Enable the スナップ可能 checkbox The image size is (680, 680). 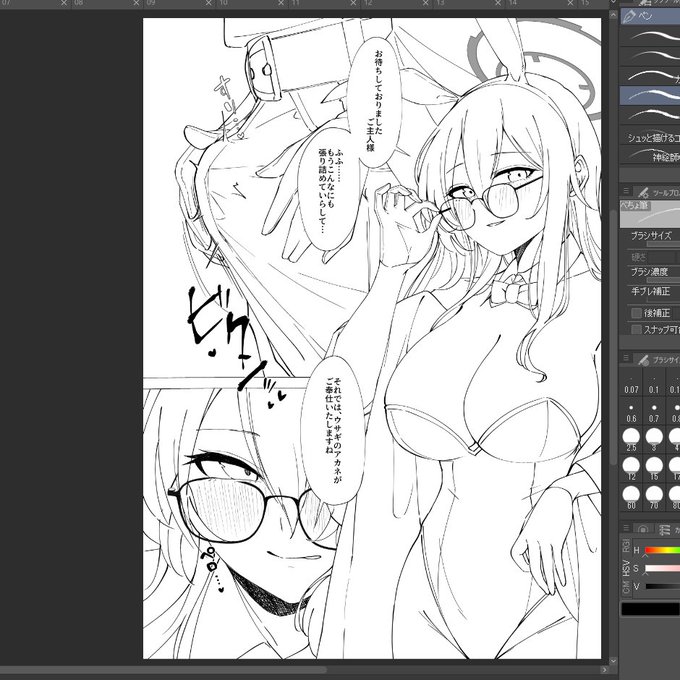(x=636, y=330)
